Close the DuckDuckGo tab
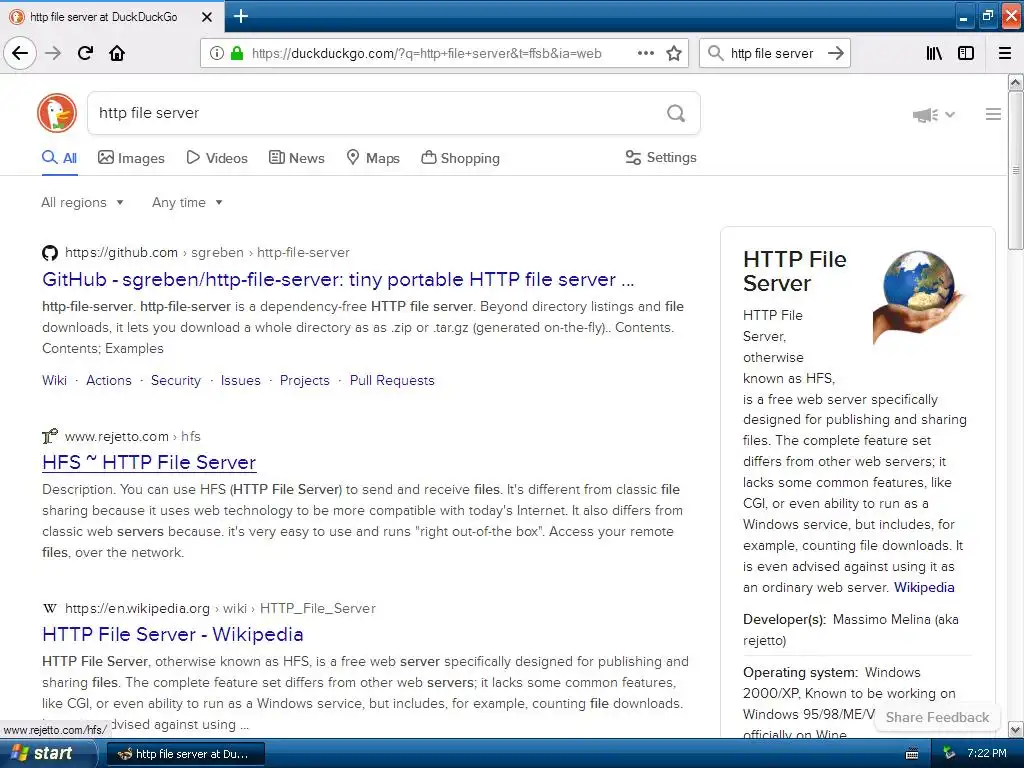This screenshot has height=768, width=1024. 207,17
